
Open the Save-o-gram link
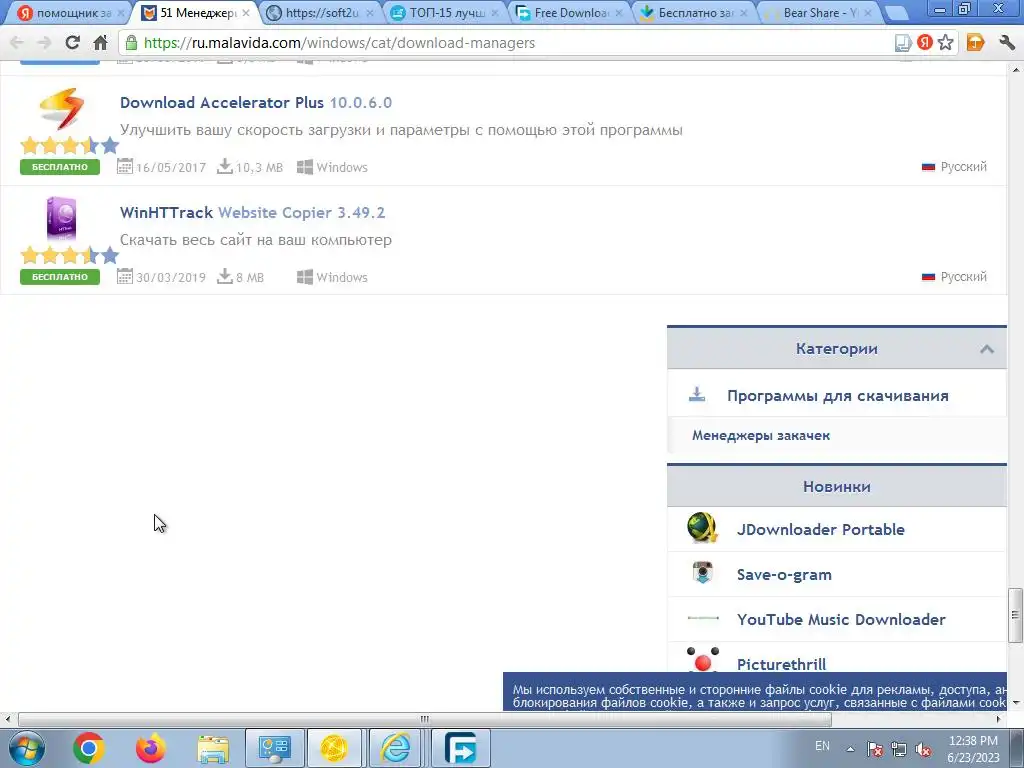[x=784, y=575]
